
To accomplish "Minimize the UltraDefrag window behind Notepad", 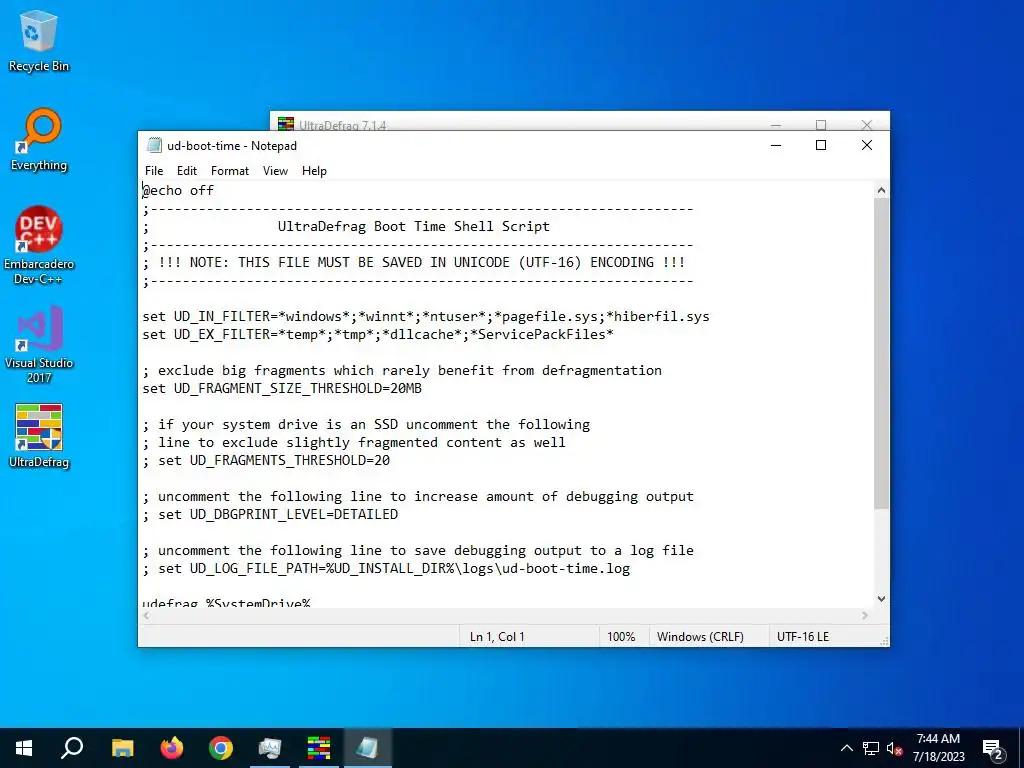I will [x=776, y=124].
